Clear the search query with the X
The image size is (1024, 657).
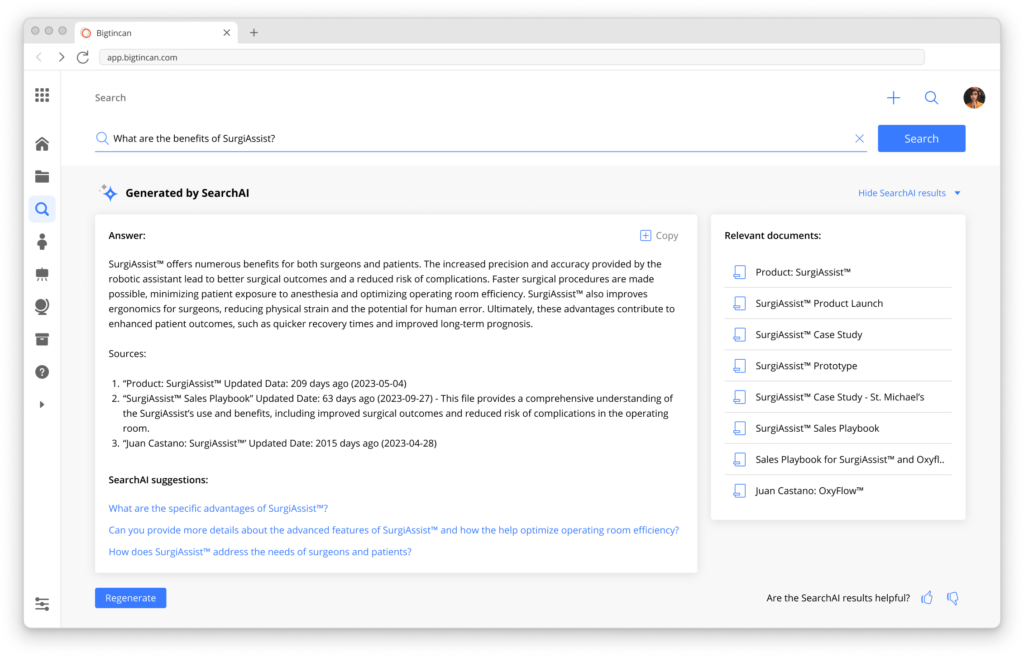click(859, 138)
